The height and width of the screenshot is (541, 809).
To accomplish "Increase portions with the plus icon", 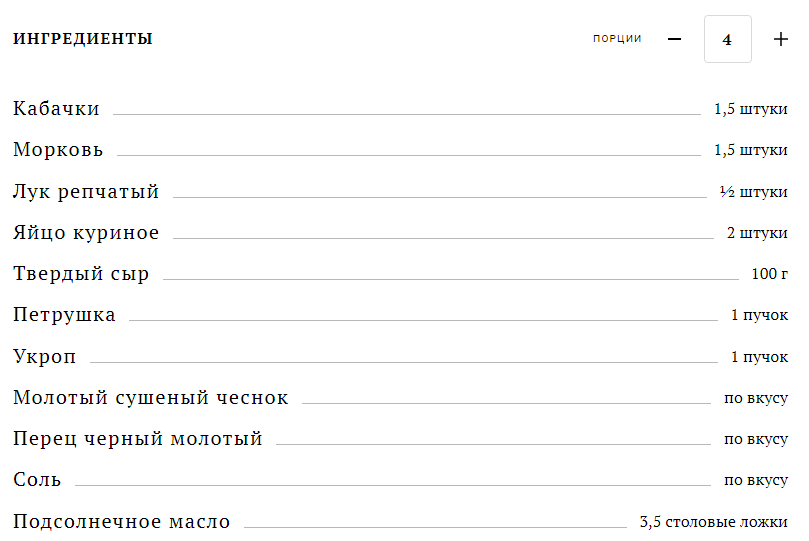I will [x=780, y=39].
